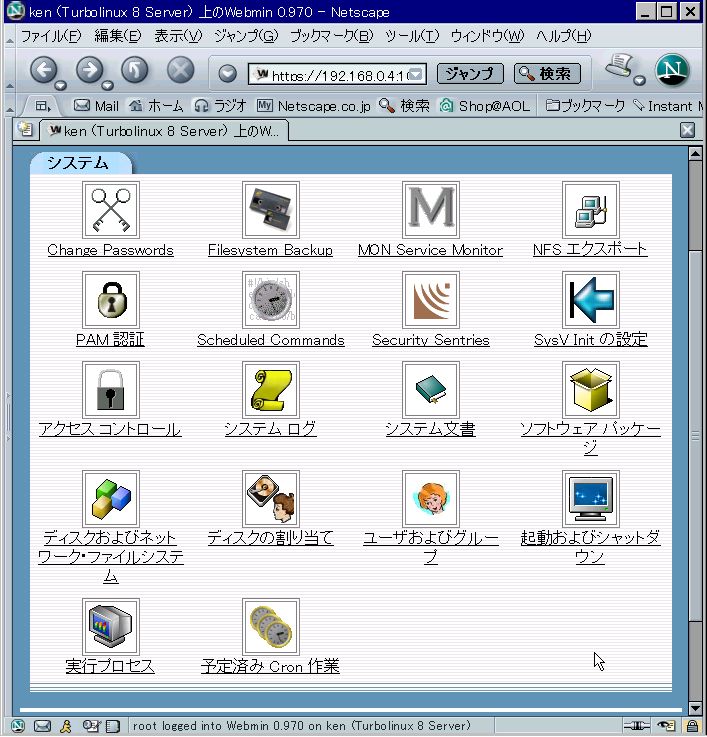Open the Address Book icon in the status bar
The width and height of the screenshot is (707, 737).
(112, 726)
